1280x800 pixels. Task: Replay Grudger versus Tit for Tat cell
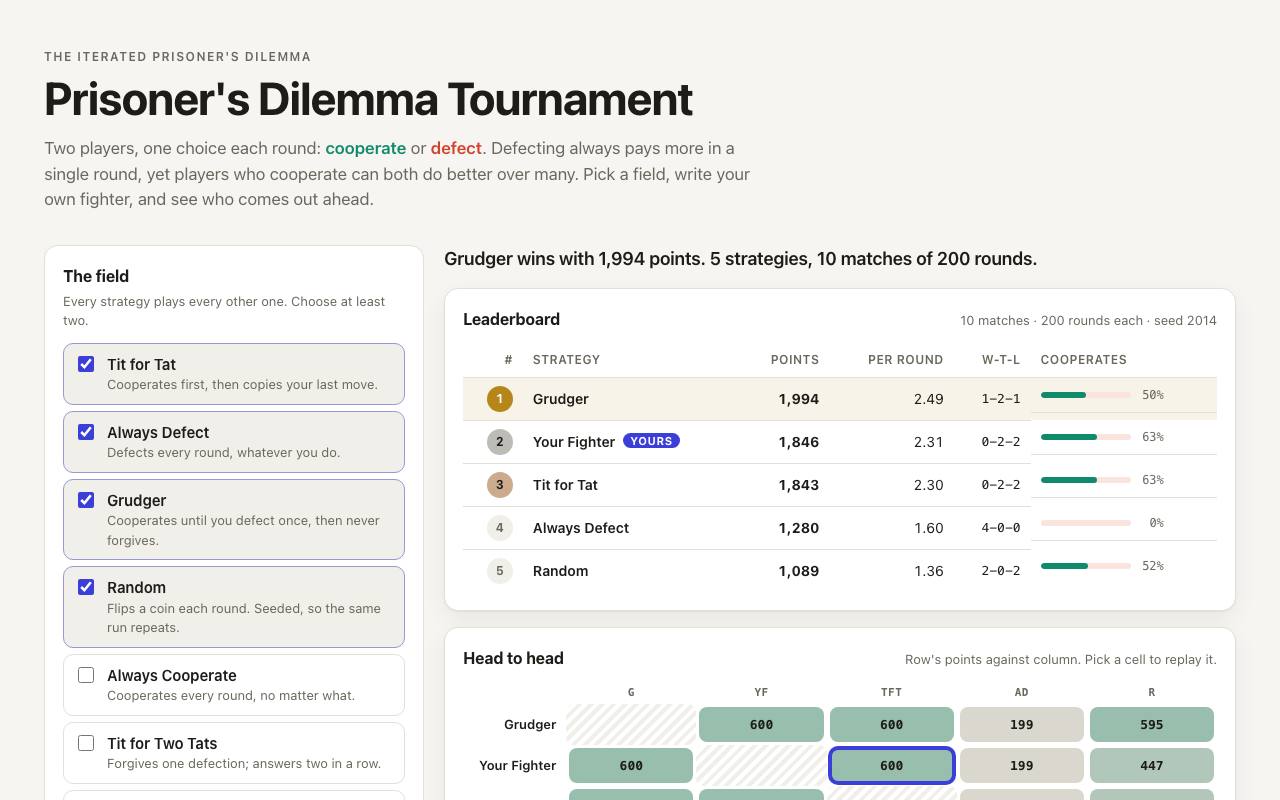(891, 724)
